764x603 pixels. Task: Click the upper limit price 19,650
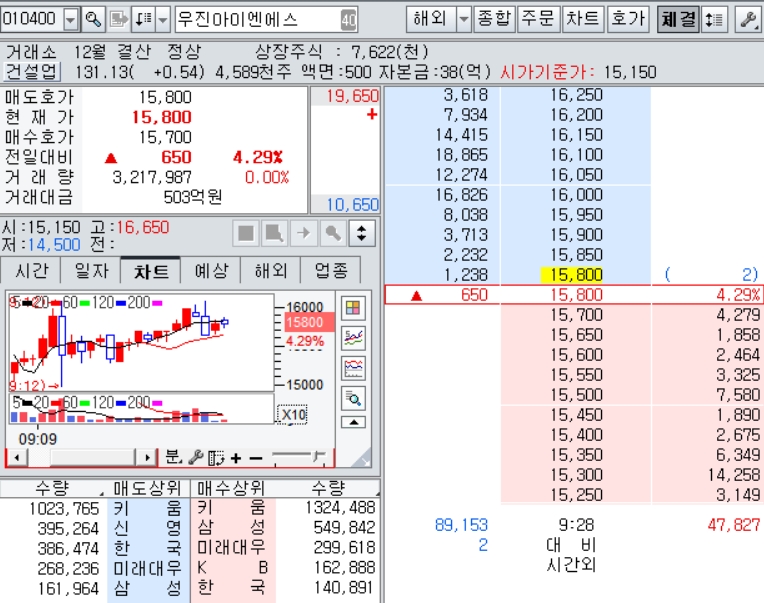pyautogui.click(x=352, y=96)
